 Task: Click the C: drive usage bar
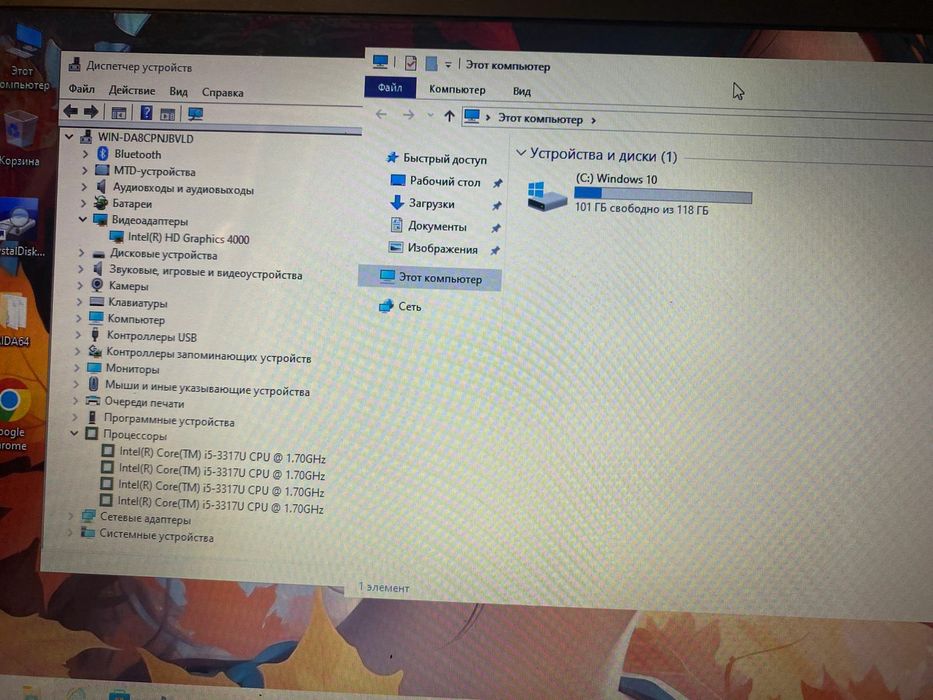pyautogui.click(x=663, y=195)
